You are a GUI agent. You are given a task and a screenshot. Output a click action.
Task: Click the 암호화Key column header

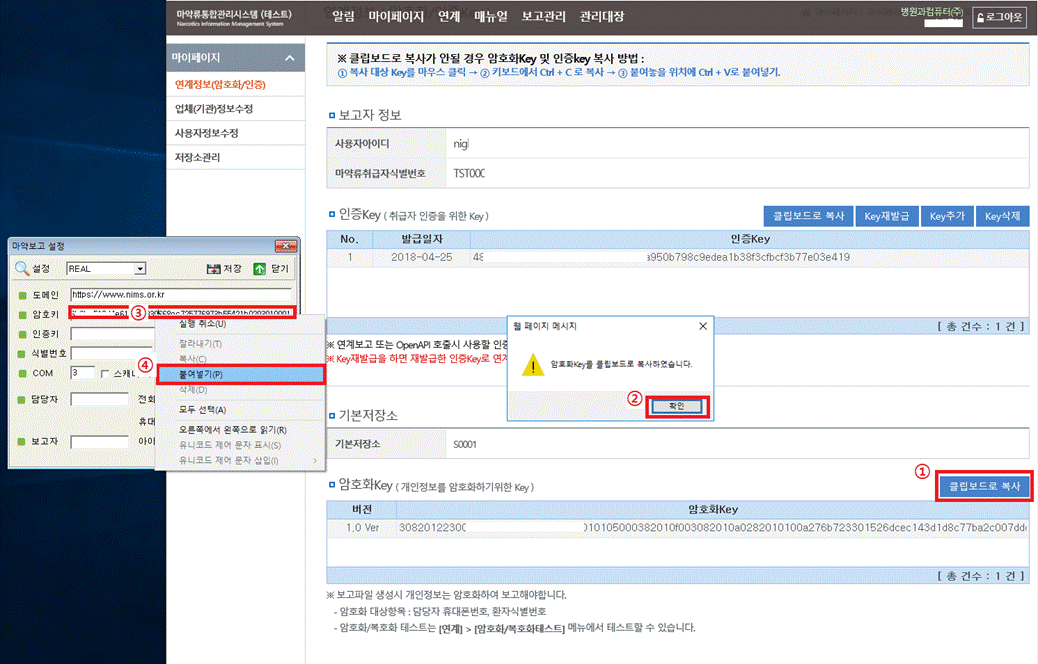point(713,510)
